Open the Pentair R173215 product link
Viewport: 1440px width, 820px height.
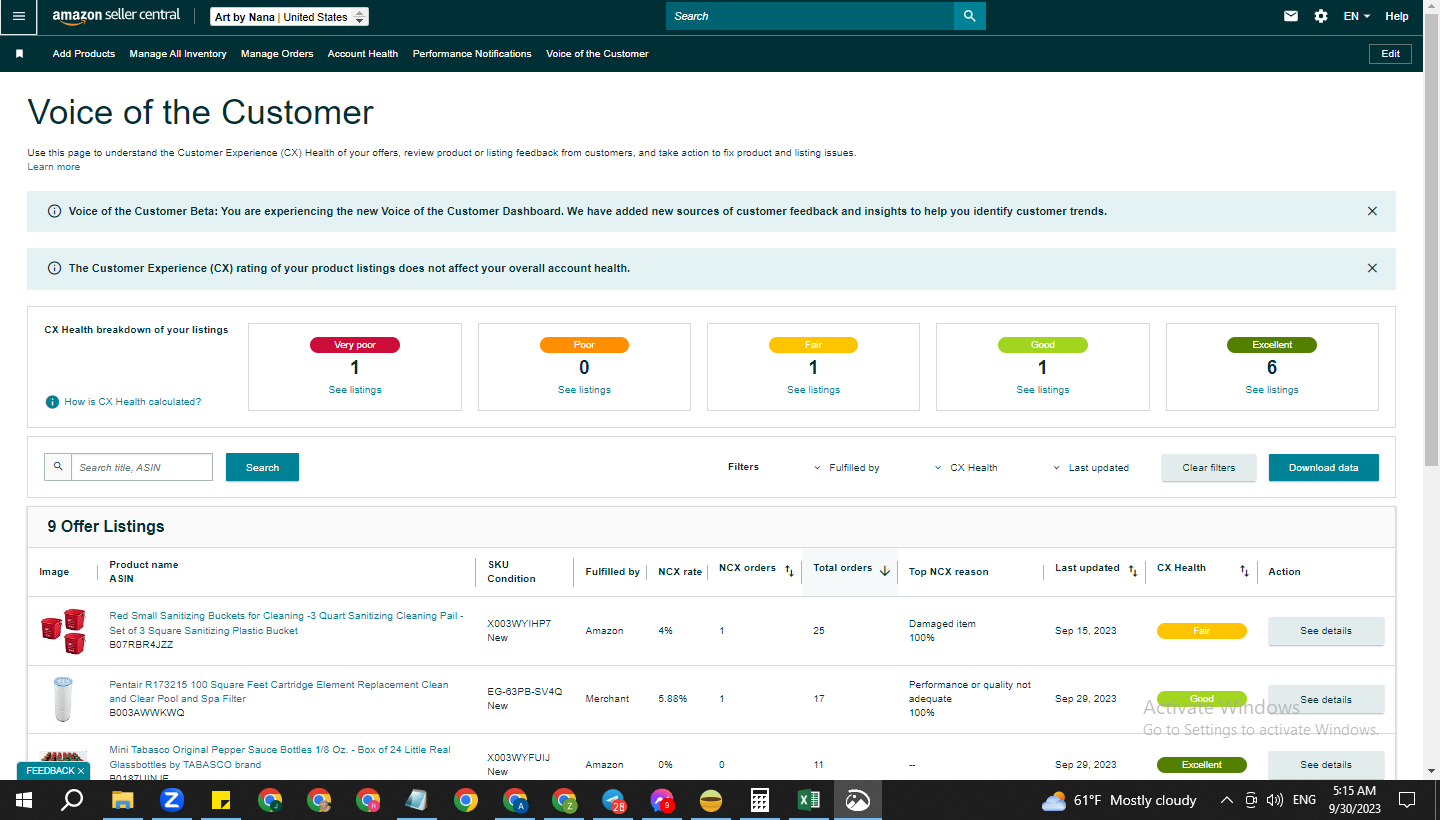click(279, 692)
